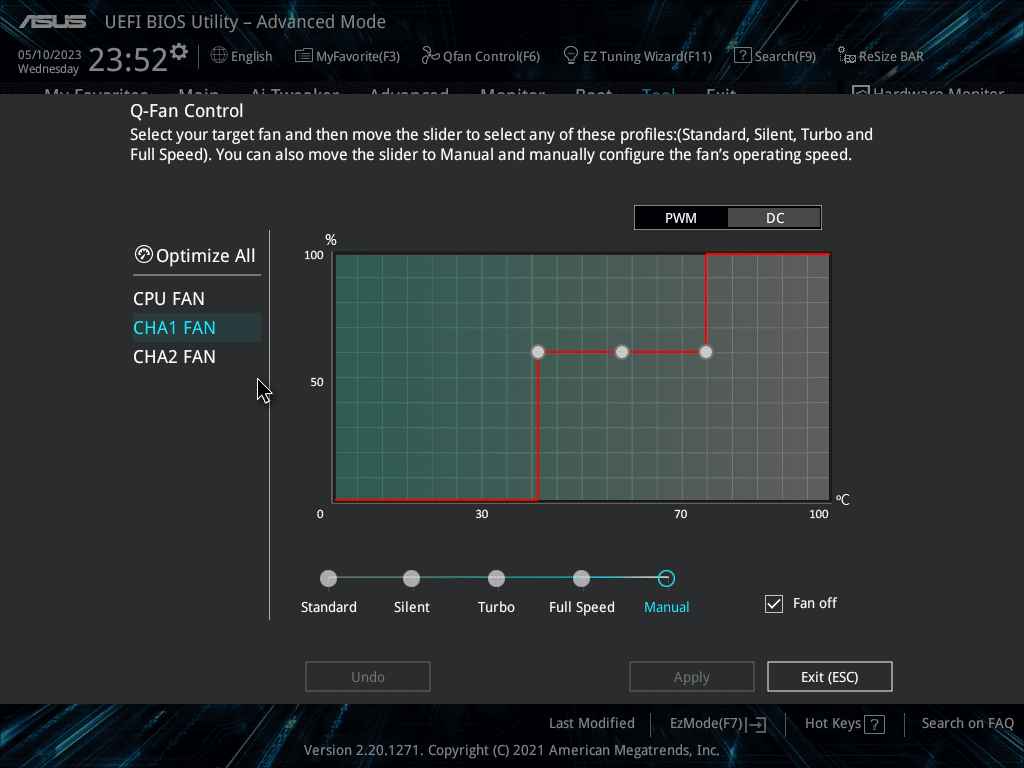Viewport: 1024px width, 768px height.
Task: Select the Standard profile point
Action: click(x=328, y=578)
